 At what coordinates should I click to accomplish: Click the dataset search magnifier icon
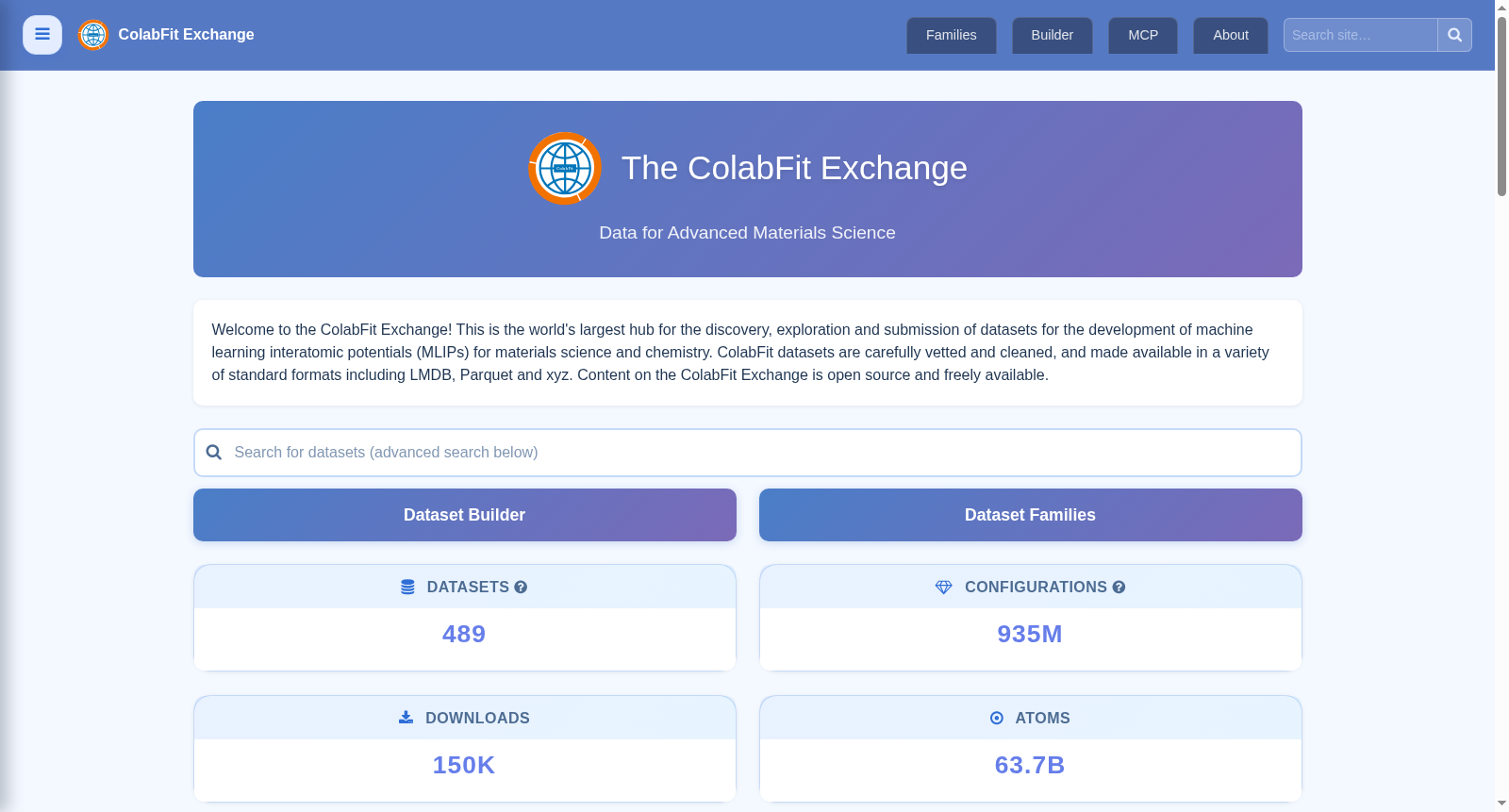point(214,453)
